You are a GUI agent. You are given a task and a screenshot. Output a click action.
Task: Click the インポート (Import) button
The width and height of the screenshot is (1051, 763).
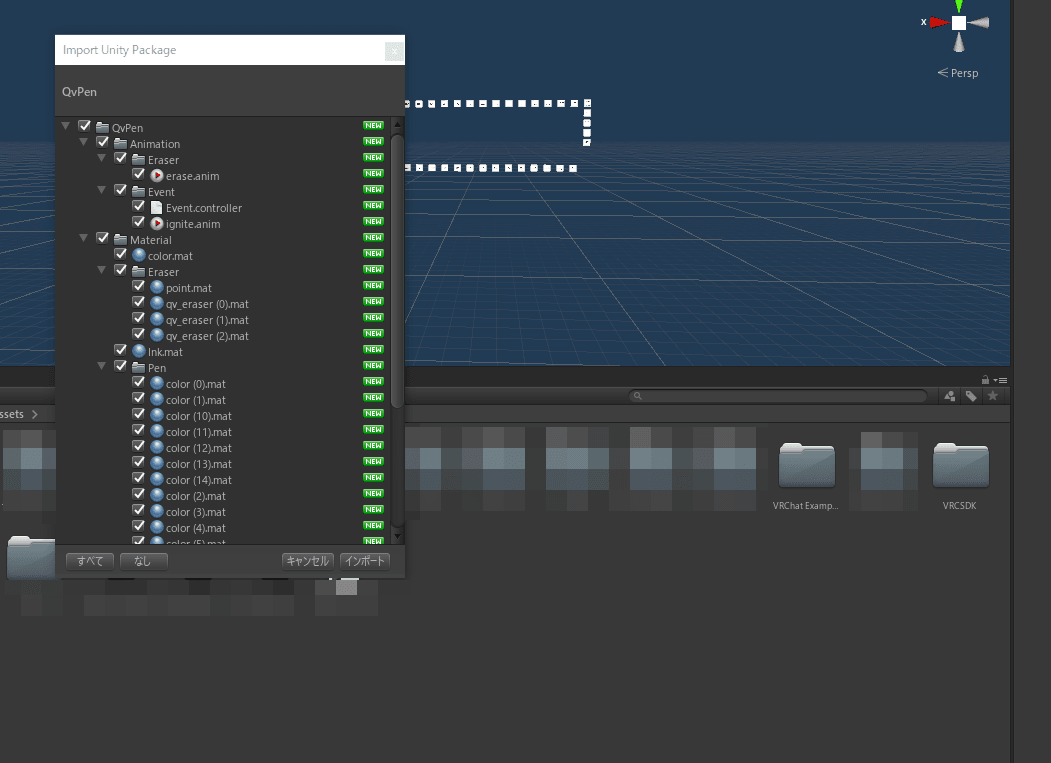pyautogui.click(x=365, y=561)
